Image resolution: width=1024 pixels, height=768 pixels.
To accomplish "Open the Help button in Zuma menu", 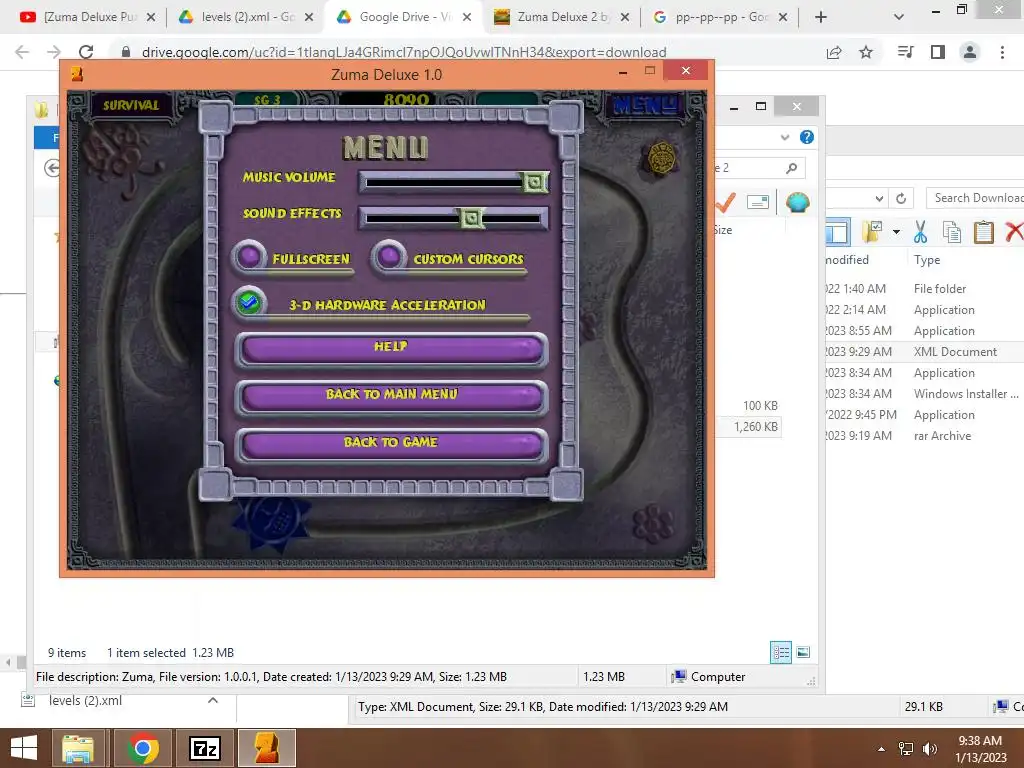I will [x=391, y=349].
